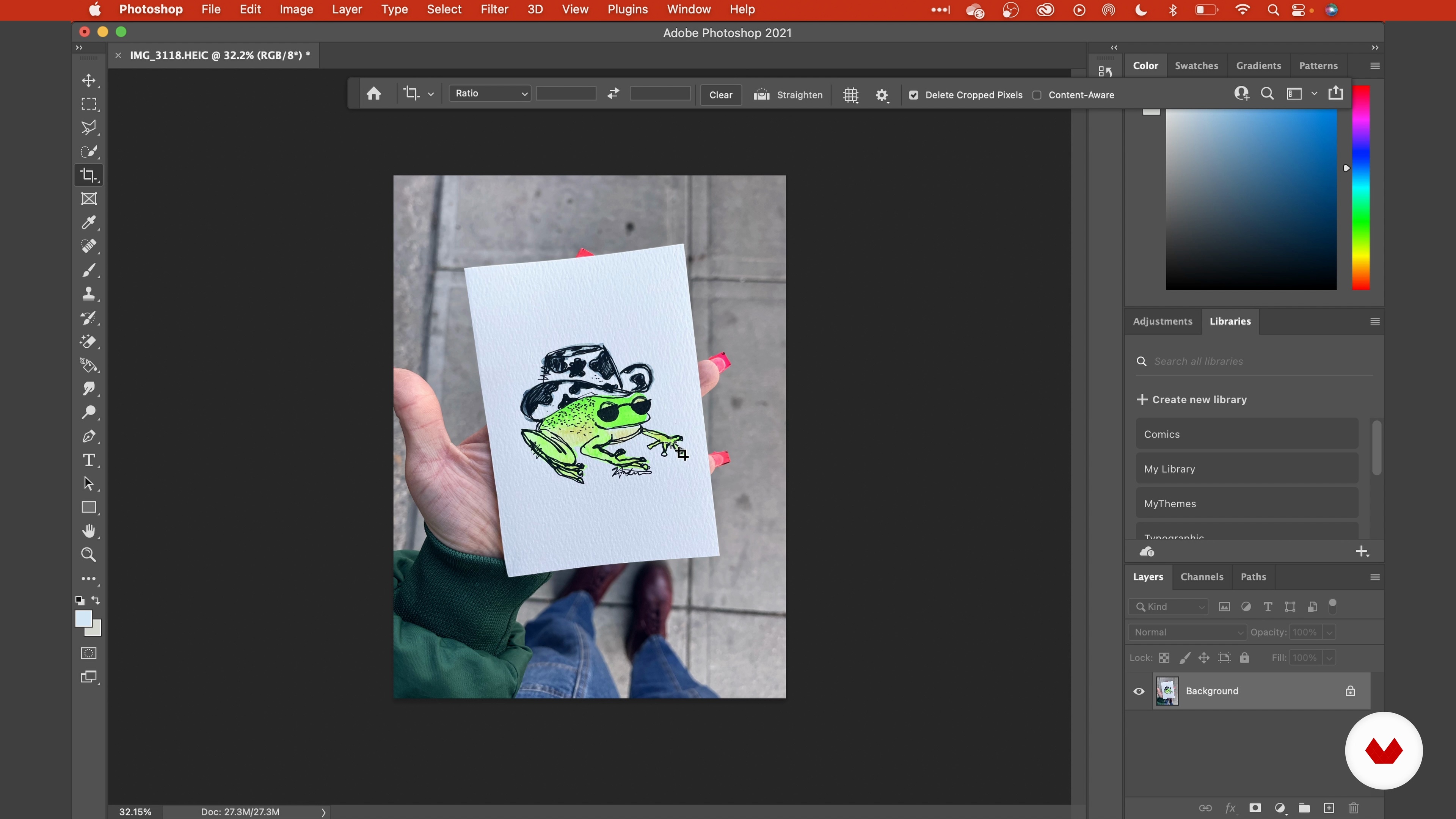Select the Clone Stamp tool
Screen dimensions: 1456x819
(89, 294)
